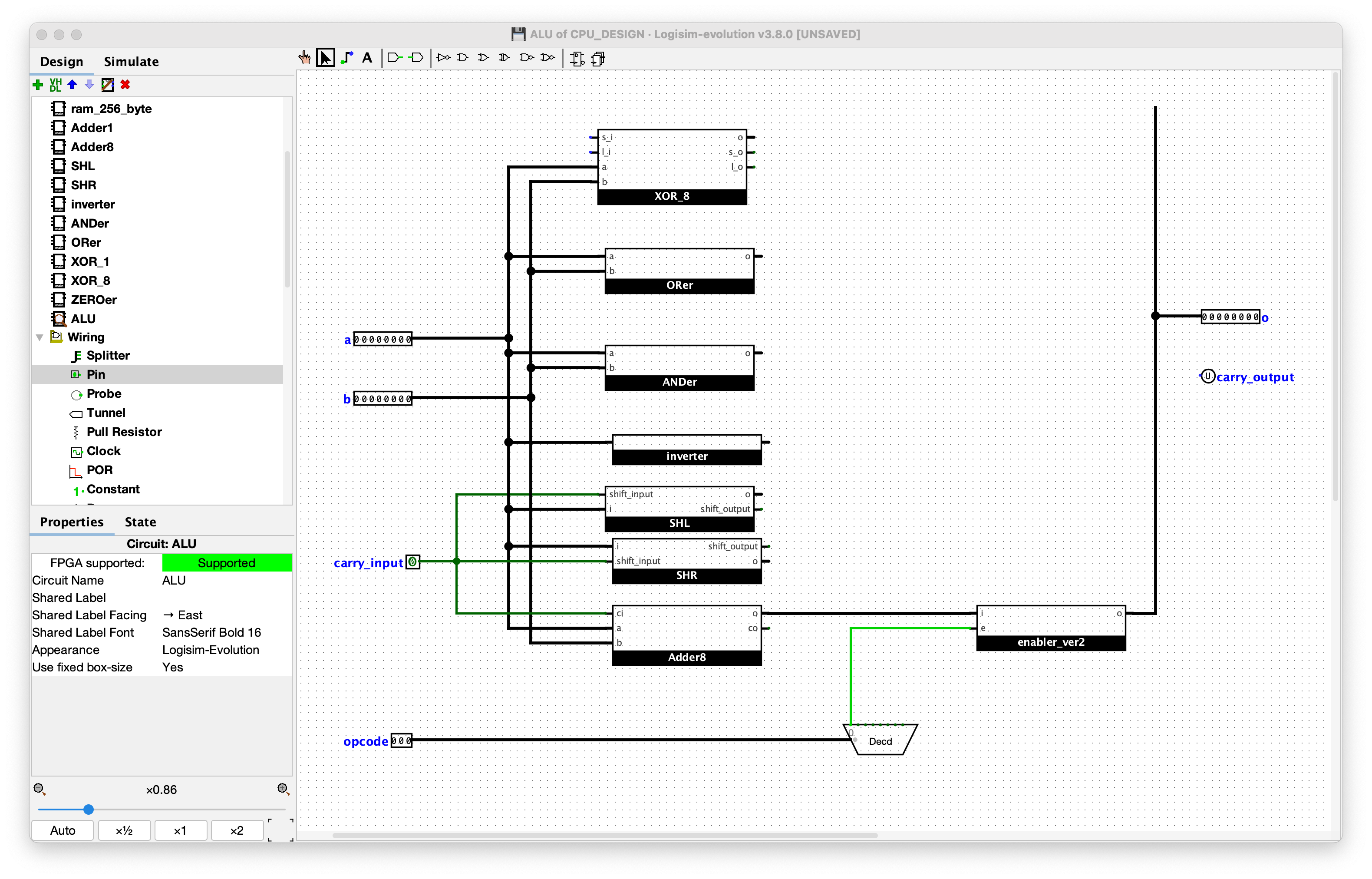The height and width of the screenshot is (879, 1372).
Task: Add an input pin from toolbar
Action: tap(395, 58)
